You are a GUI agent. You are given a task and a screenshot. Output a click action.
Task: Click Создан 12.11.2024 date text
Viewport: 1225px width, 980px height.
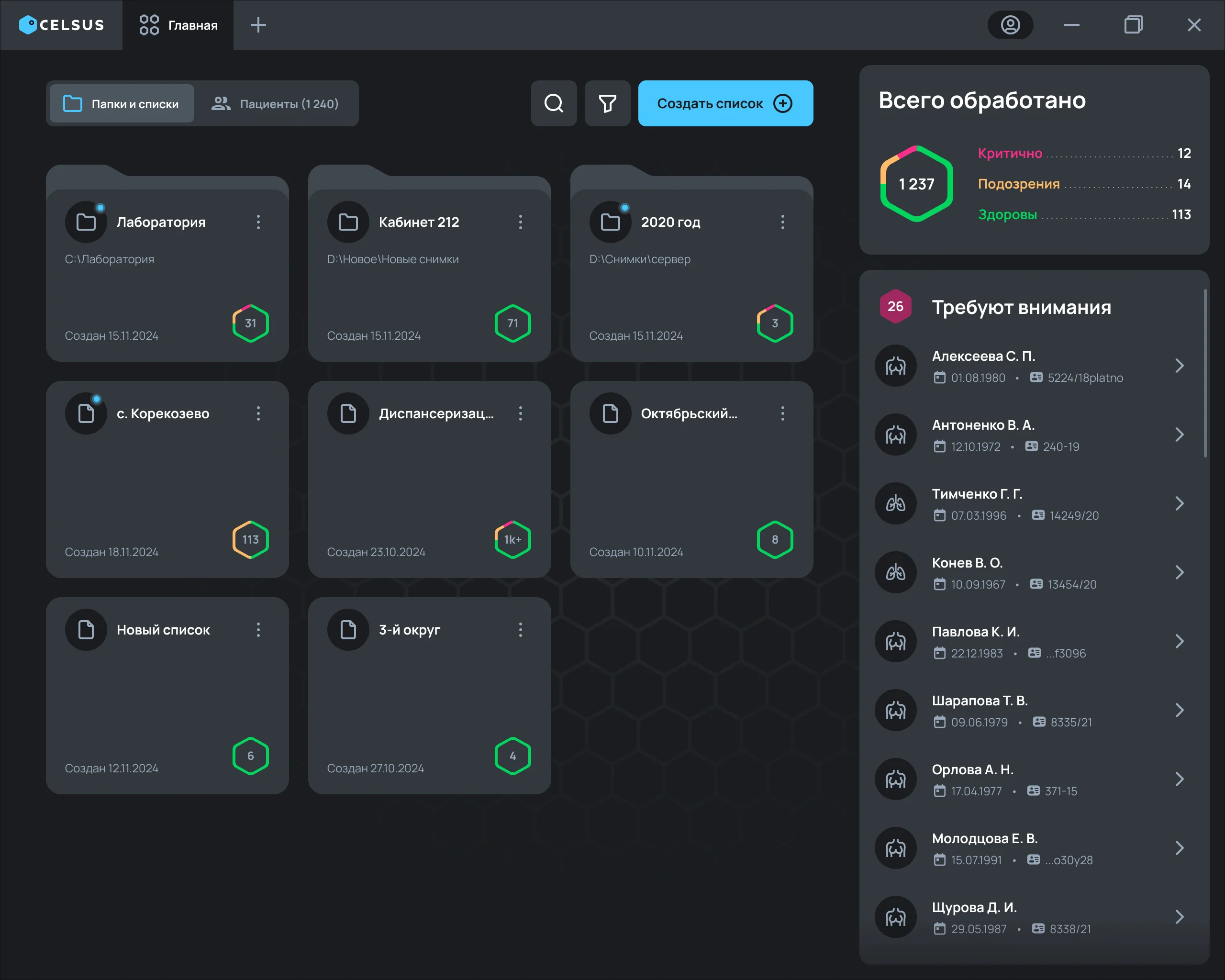tap(111, 768)
